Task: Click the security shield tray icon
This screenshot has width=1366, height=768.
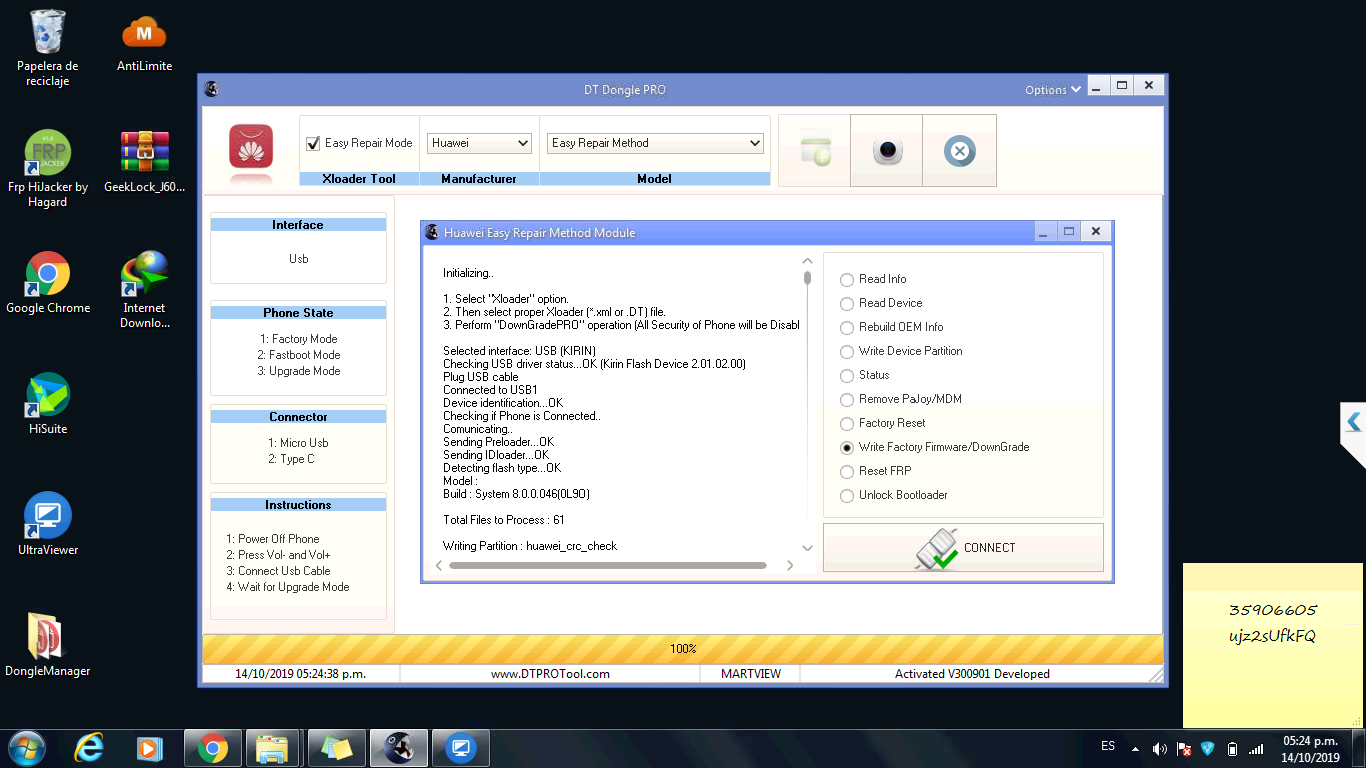Action: 1208,748
